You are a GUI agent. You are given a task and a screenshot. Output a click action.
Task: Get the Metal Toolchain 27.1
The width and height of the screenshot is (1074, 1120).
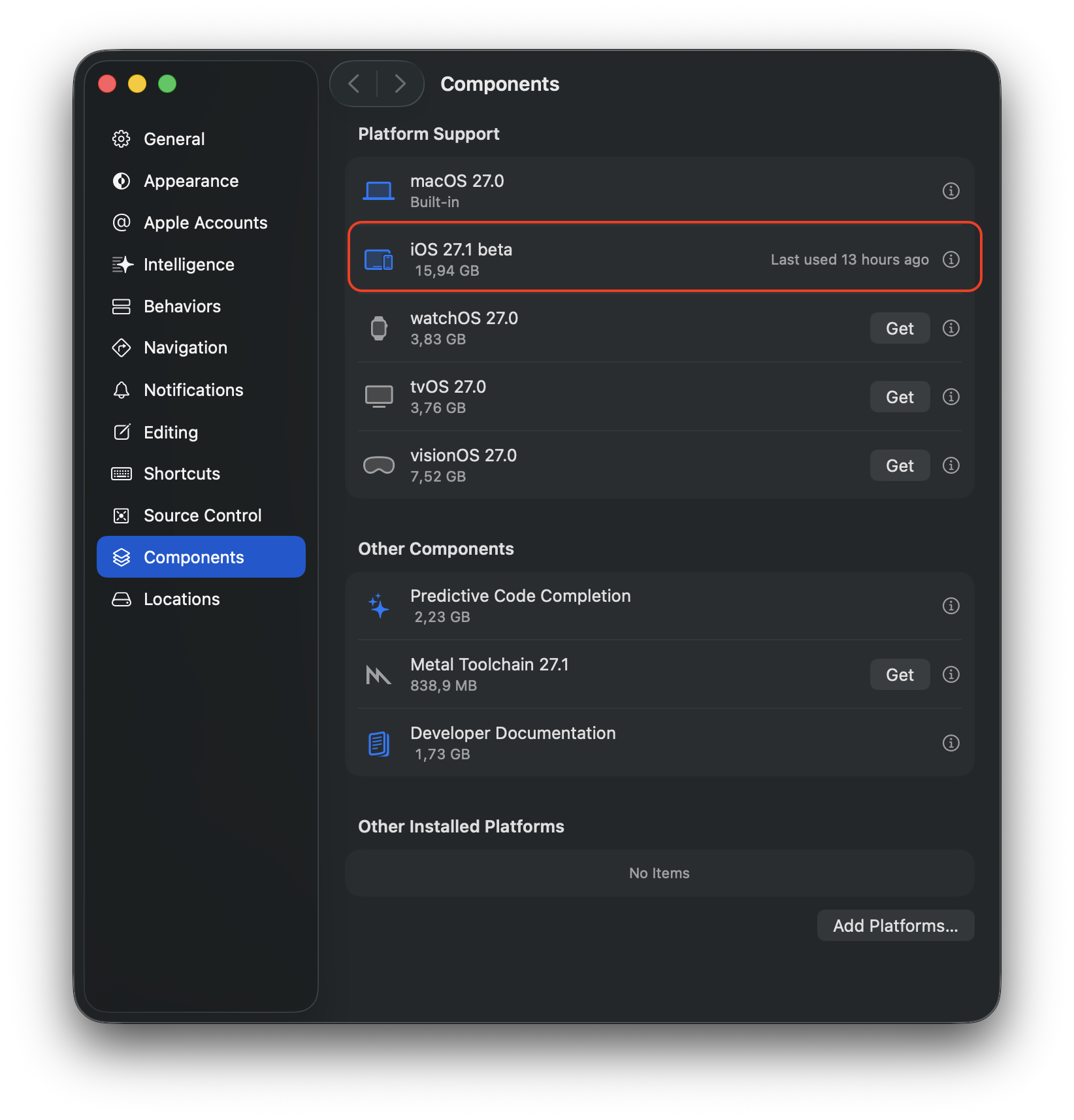click(900, 674)
